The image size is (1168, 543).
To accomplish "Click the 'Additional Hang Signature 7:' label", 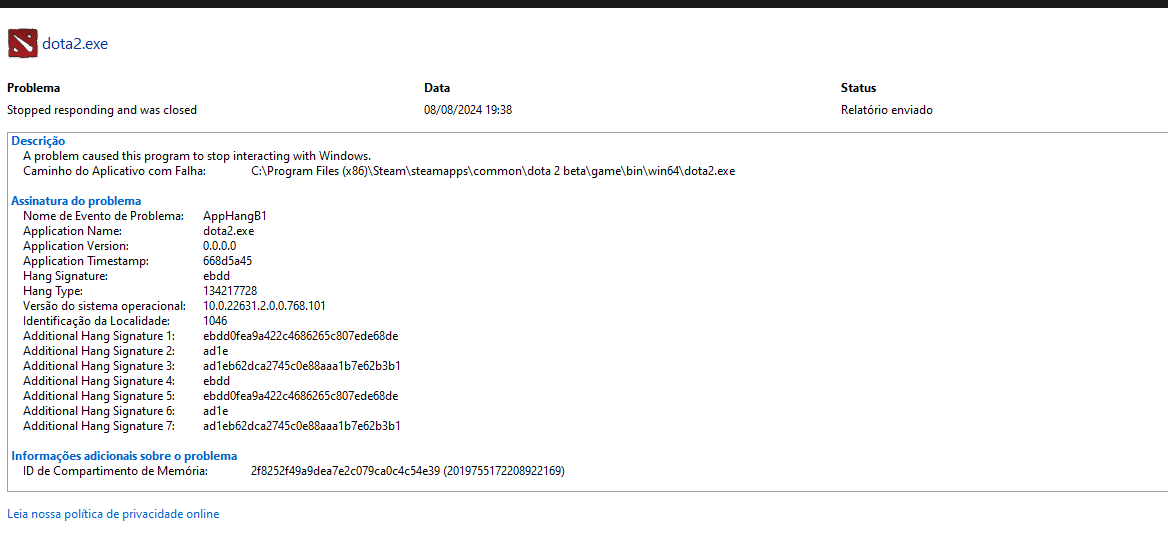I will 99,426.
